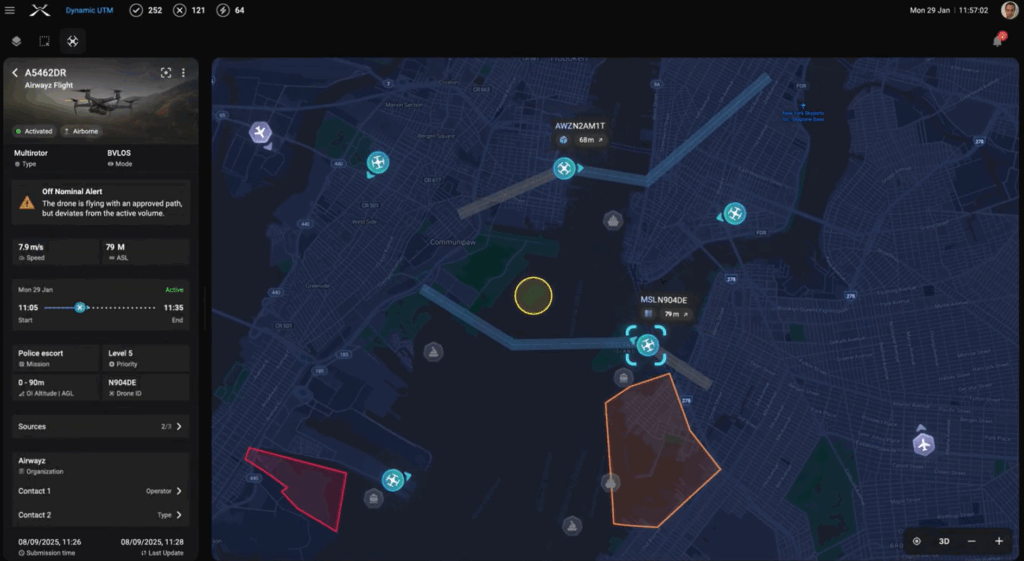Open the notifications bell
1024x561 pixels.
pos(997,41)
